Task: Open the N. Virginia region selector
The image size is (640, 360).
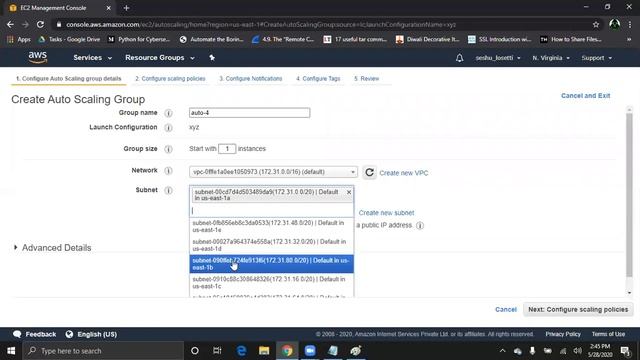Action: 551,58
